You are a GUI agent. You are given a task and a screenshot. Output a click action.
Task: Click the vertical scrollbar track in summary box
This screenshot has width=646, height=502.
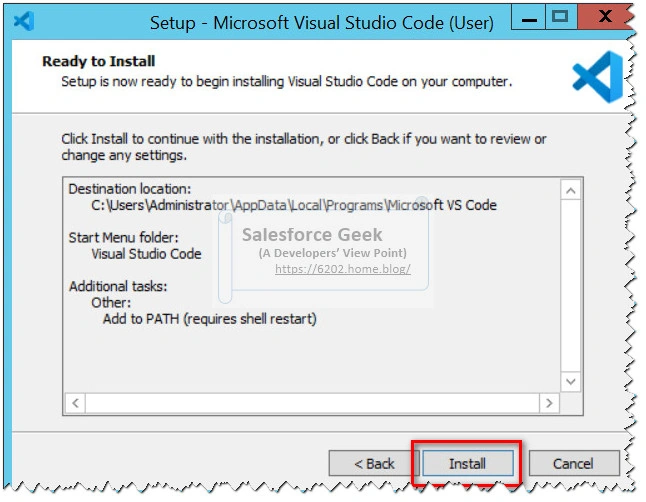[571, 286]
